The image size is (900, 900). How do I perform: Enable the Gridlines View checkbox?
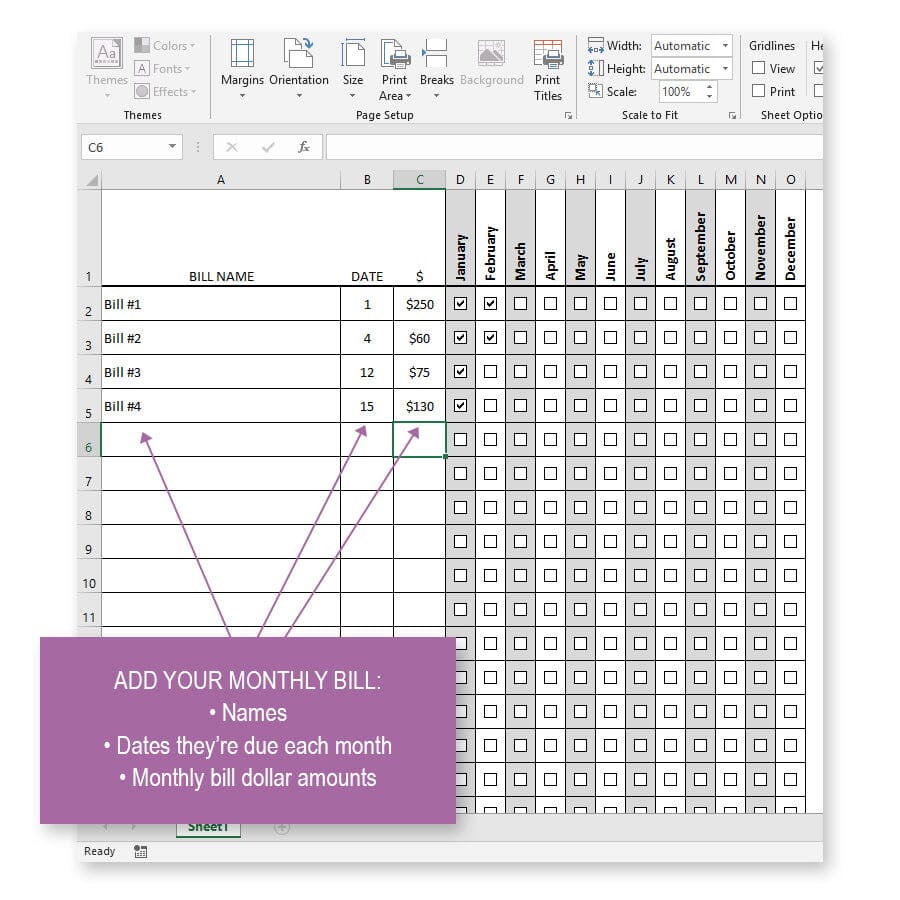[x=759, y=68]
